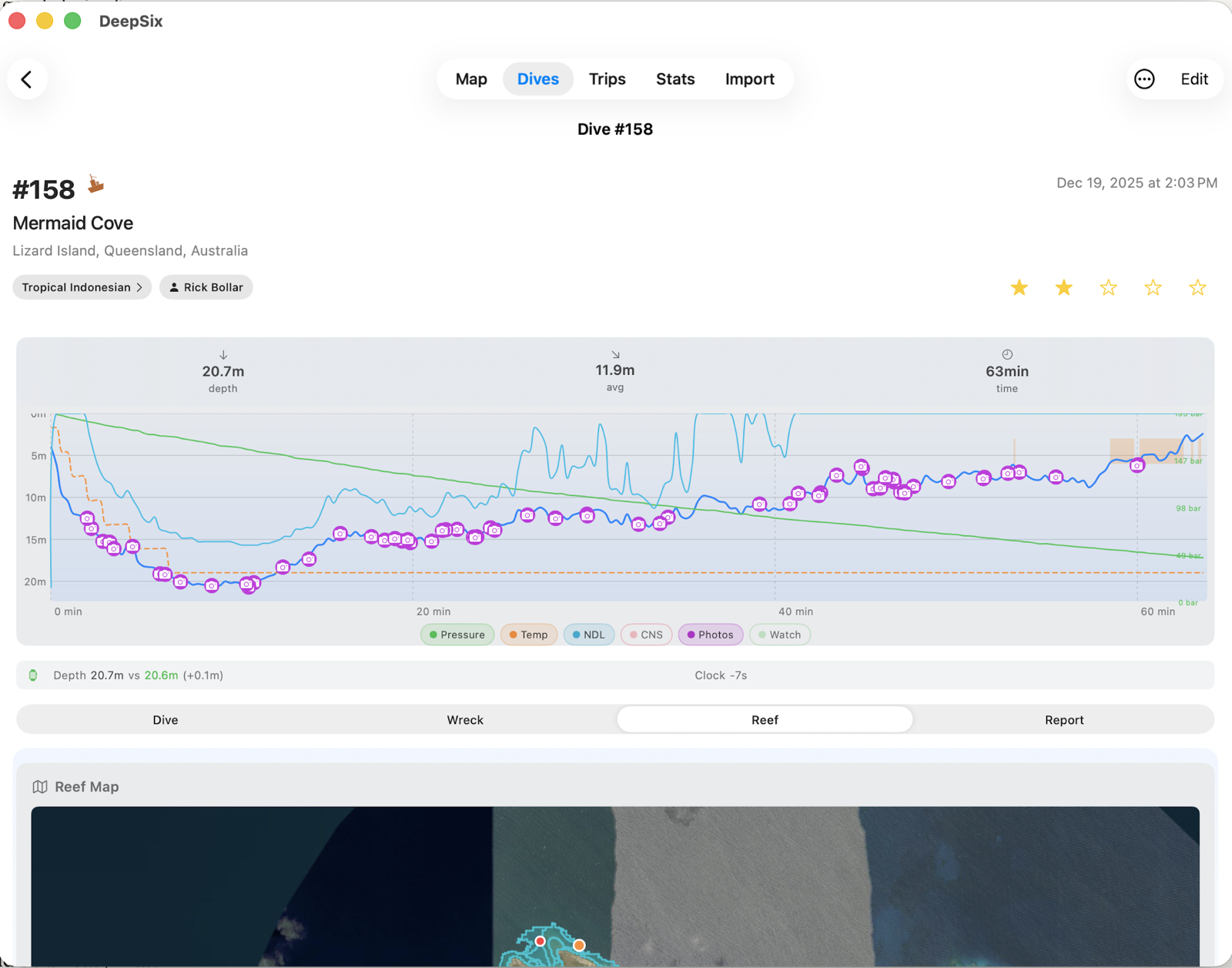Select the orange marker on reef map
This screenshot has width=1232, height=968.
(579, 945)
